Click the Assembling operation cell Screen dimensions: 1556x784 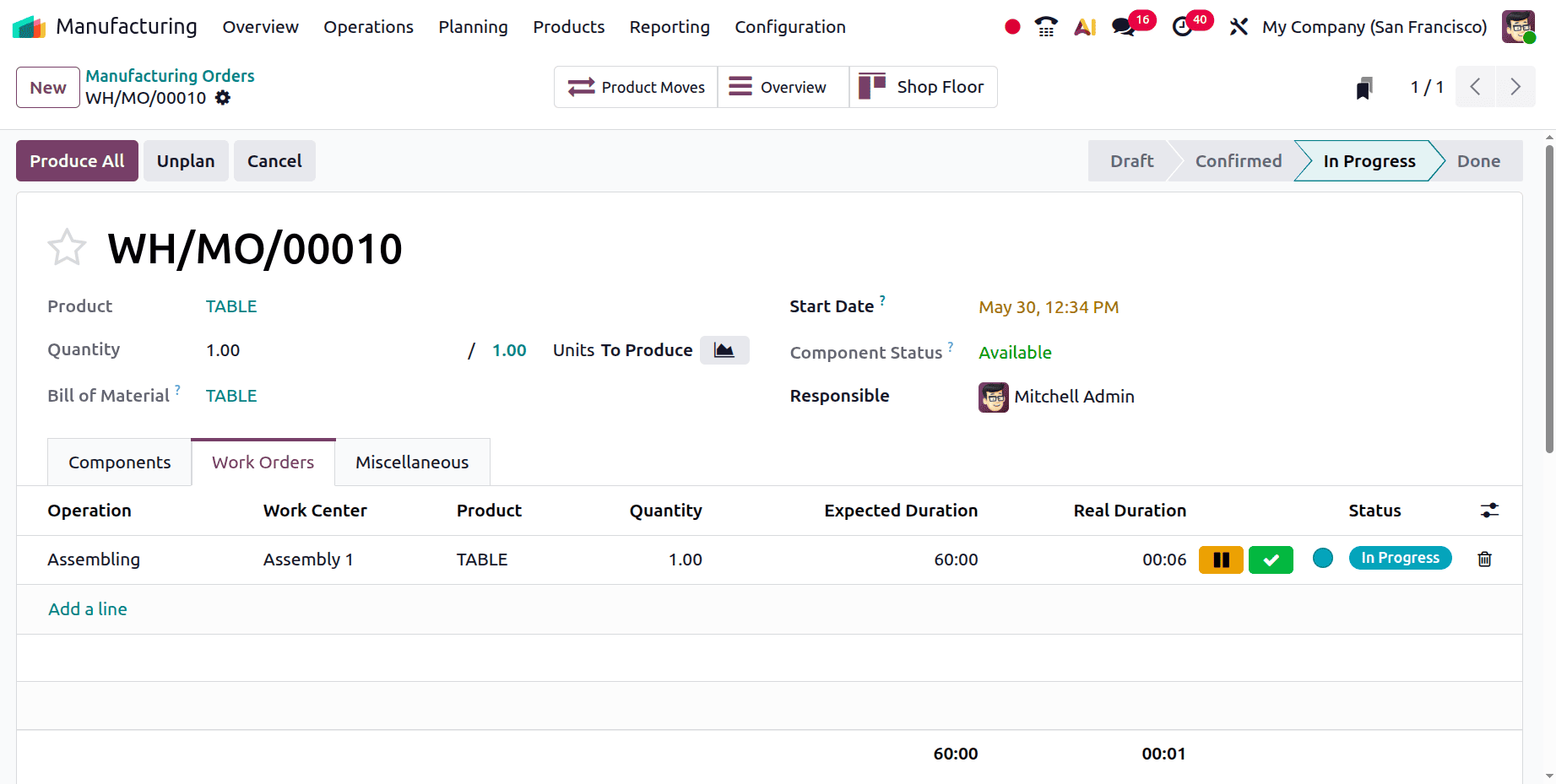[94, 560]
